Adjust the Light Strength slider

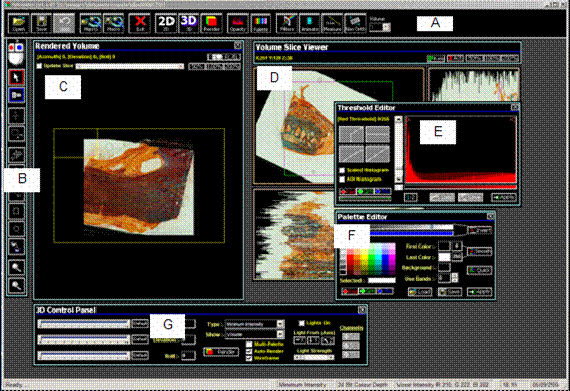point(314,358)
